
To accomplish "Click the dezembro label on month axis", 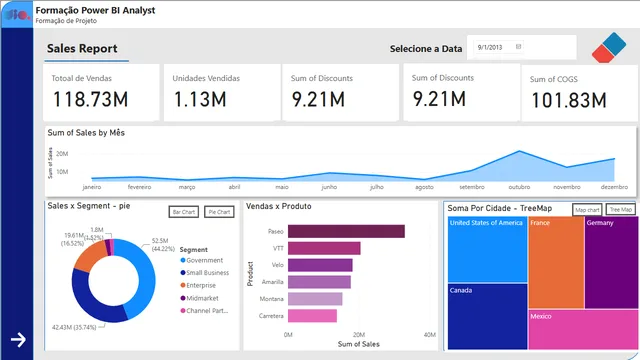I will (x=614, y=187).
